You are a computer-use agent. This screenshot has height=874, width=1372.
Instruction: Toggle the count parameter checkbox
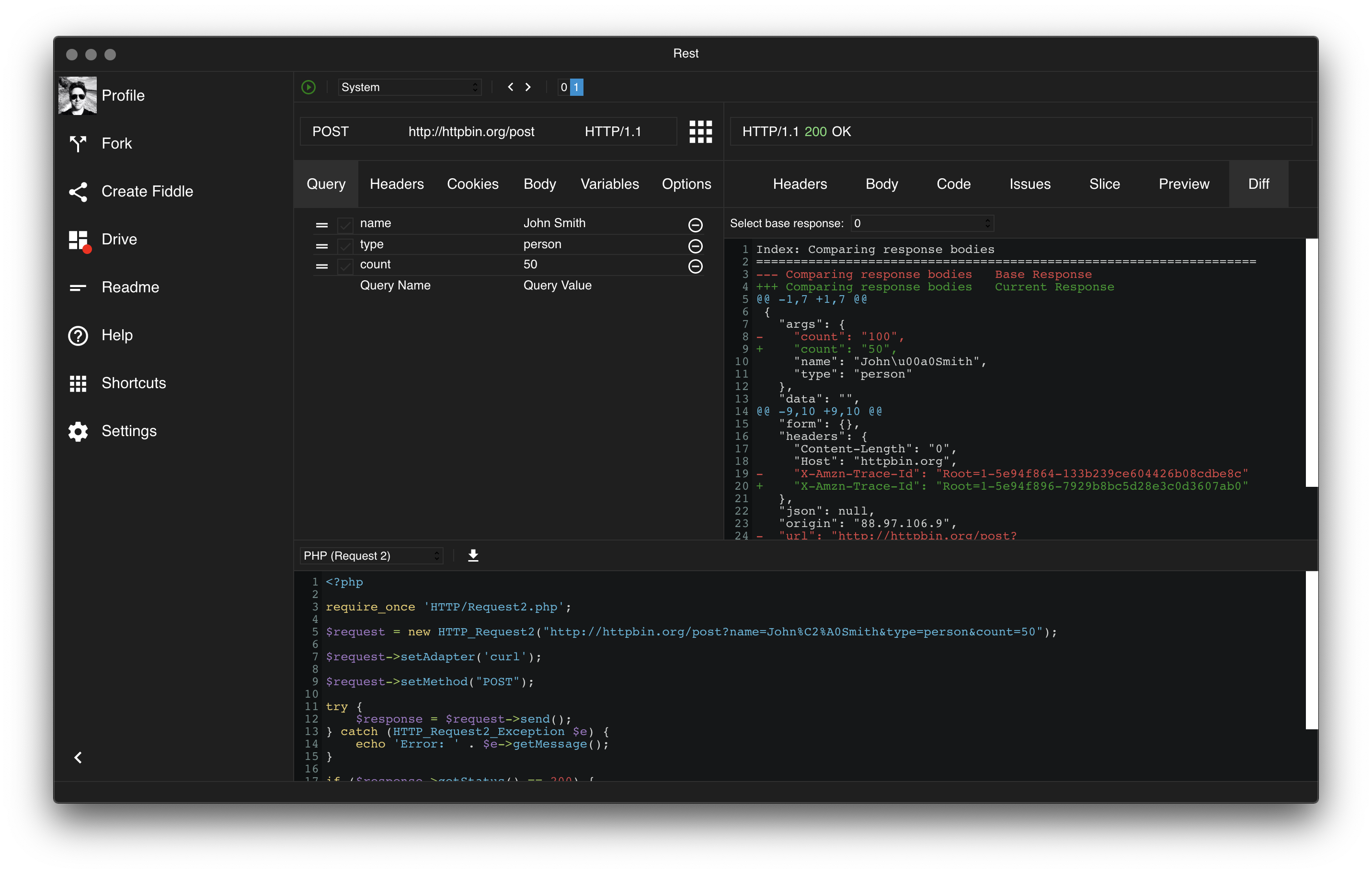(x=345, y=266)
